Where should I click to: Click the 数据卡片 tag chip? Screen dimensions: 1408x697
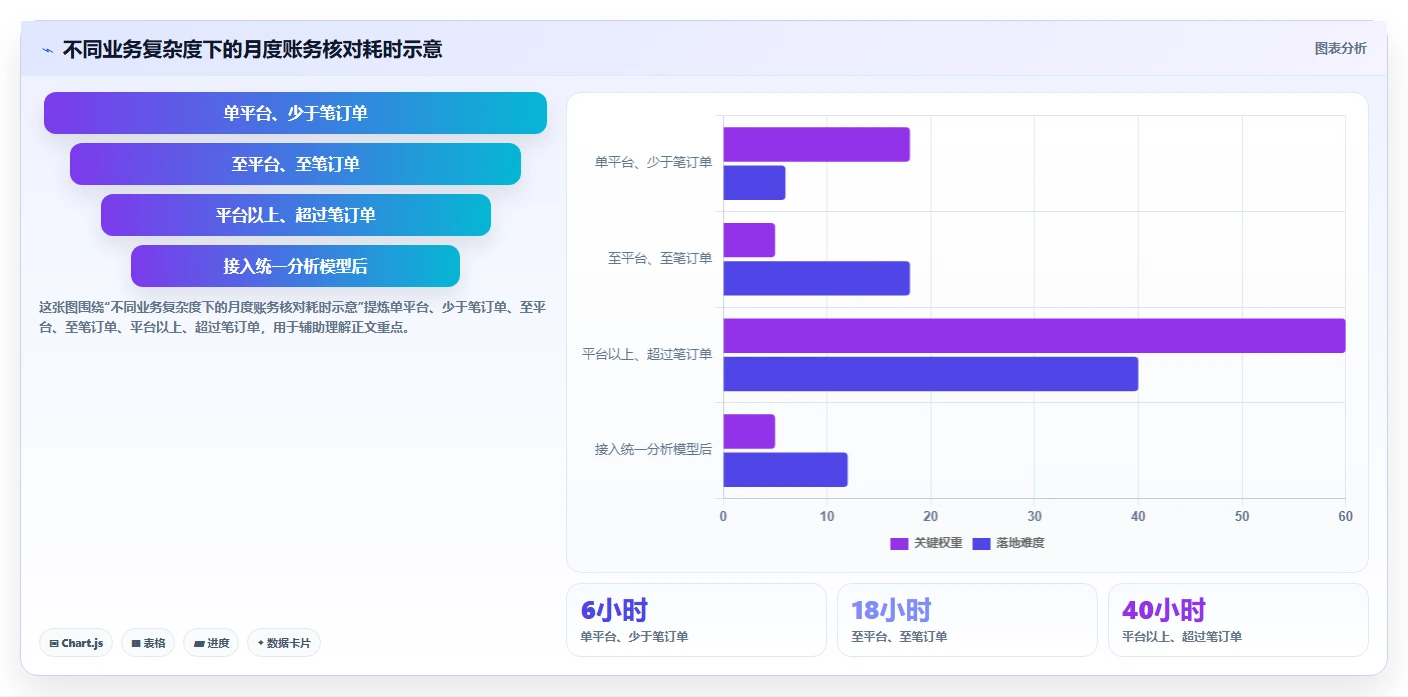tap(284, 643)
